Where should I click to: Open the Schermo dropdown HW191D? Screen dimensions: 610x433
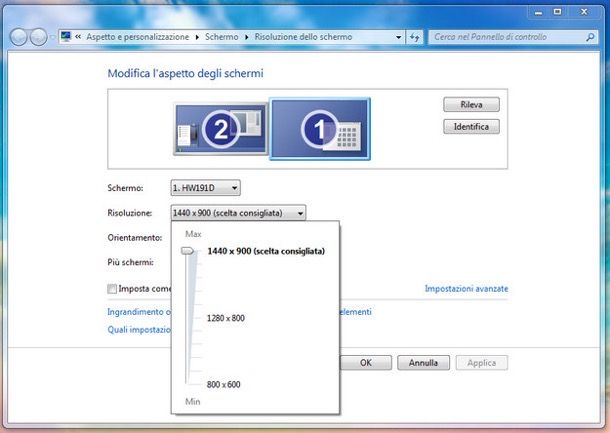pos(205,187)
